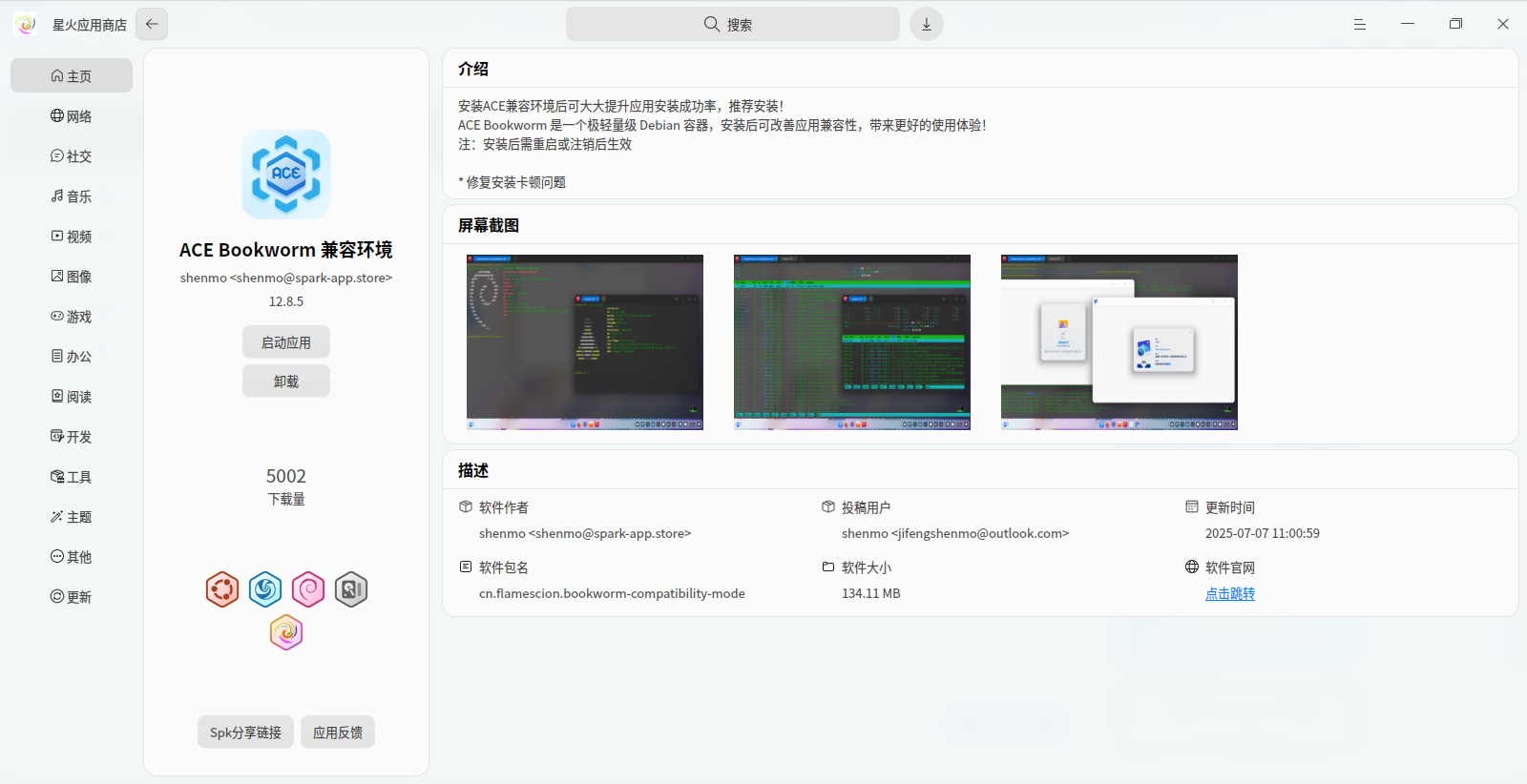Open the 游戏 games category
The image size is (1527, 784).
[x=72, y=316]
